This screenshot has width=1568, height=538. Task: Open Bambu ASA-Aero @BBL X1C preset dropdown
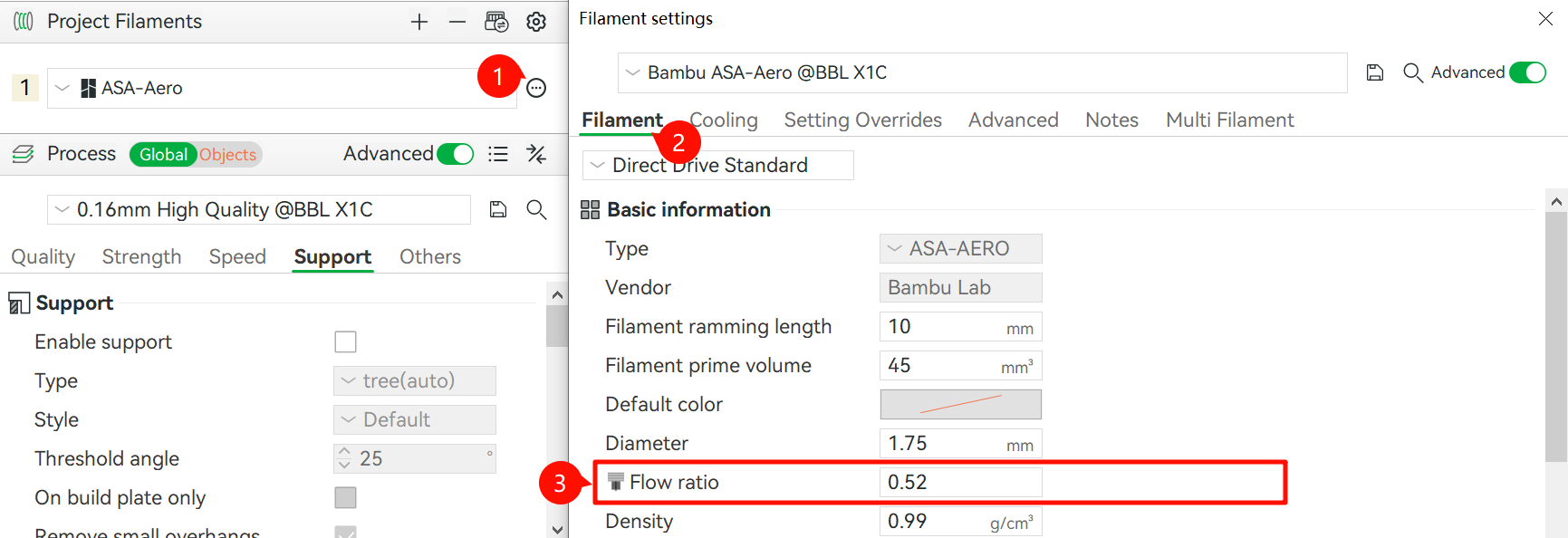click(x=982, y=72)
